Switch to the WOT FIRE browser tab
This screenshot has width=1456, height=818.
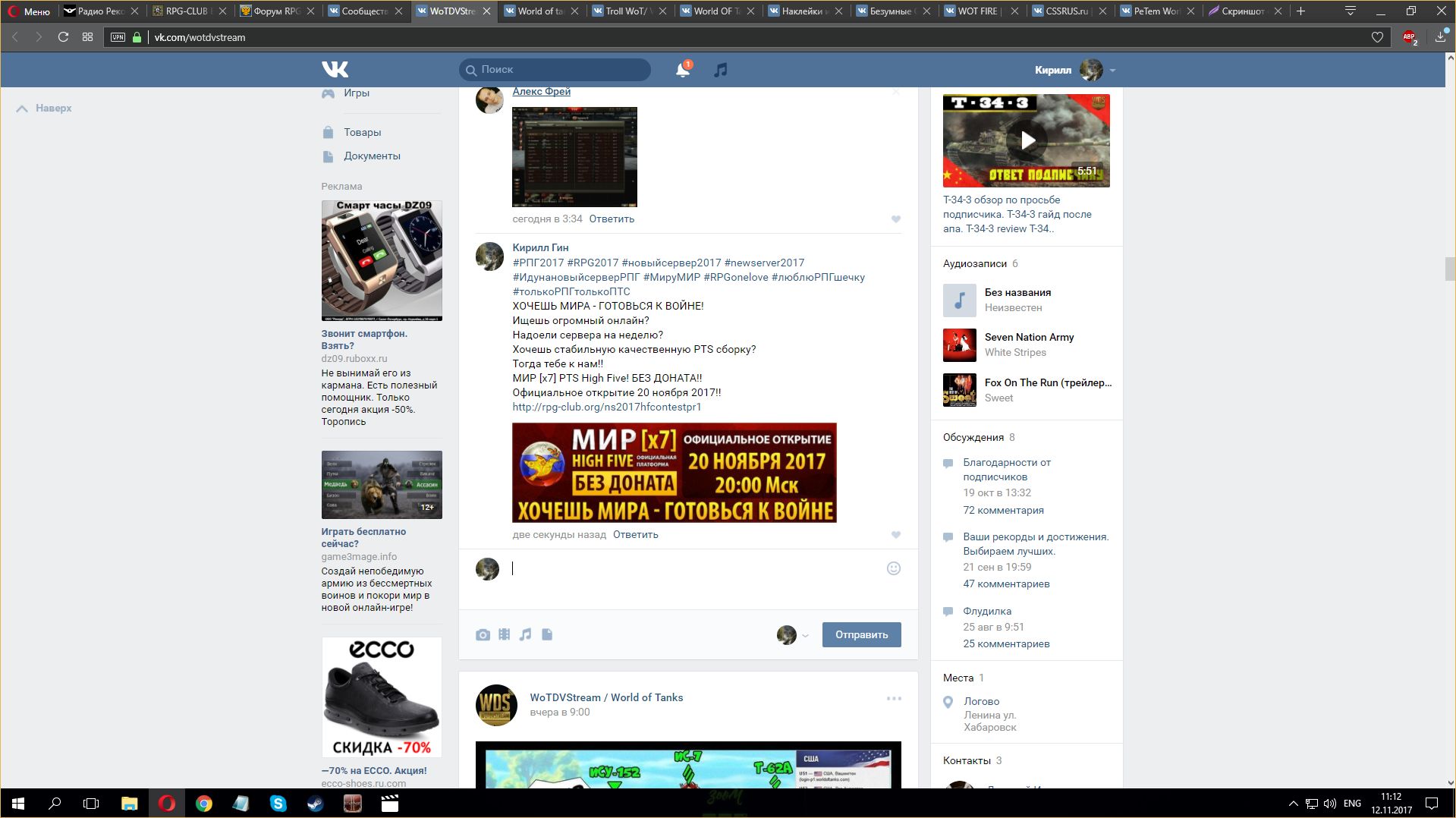(981, 11)
